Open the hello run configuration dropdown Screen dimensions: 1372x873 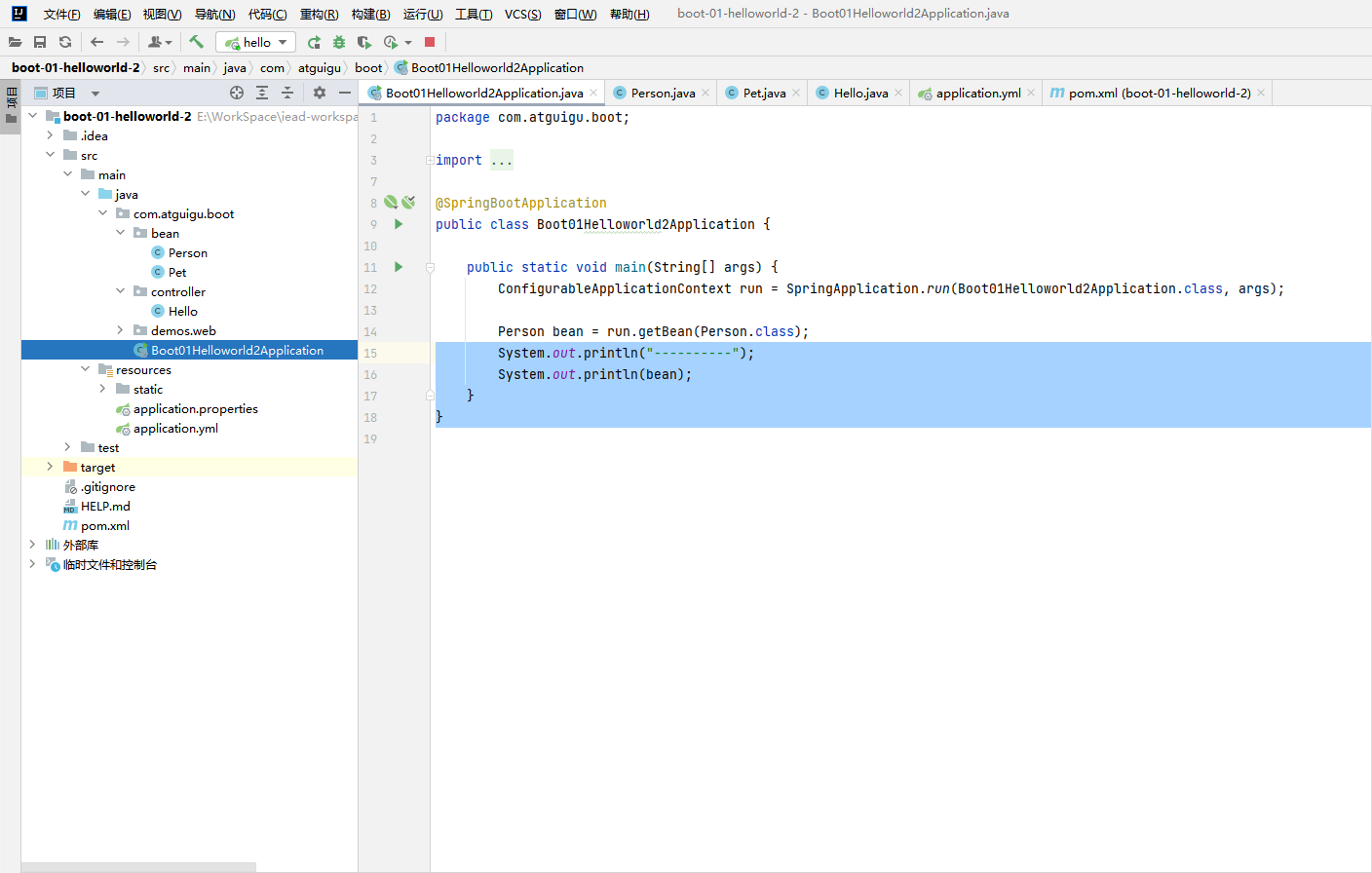pyautogui.click(x=256, y=42)
